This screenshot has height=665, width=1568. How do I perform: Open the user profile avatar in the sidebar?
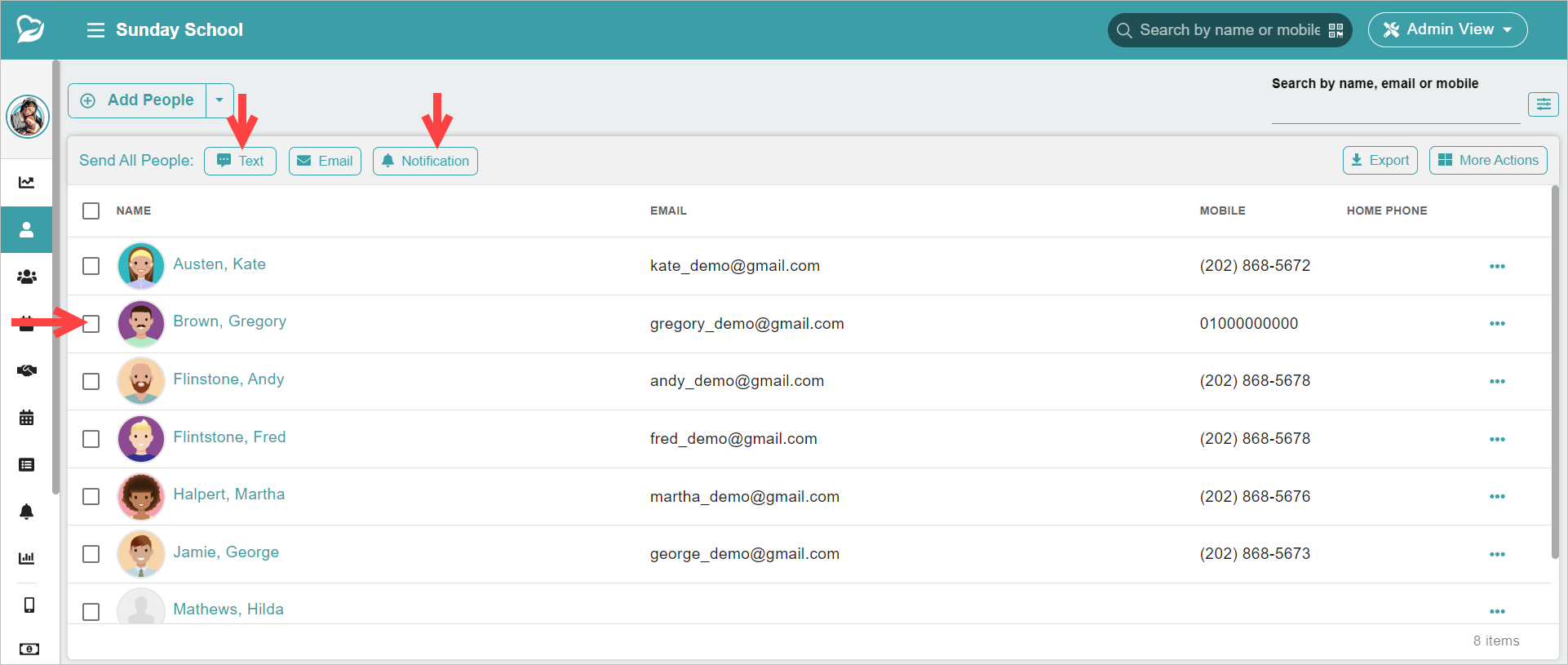pyautogui.click(x=28, y=116)
